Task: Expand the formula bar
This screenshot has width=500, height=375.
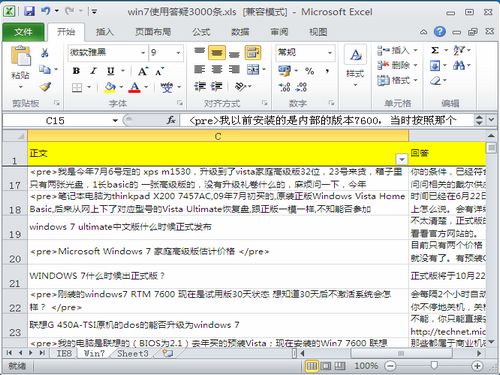Action: click(x=491, y=120)
